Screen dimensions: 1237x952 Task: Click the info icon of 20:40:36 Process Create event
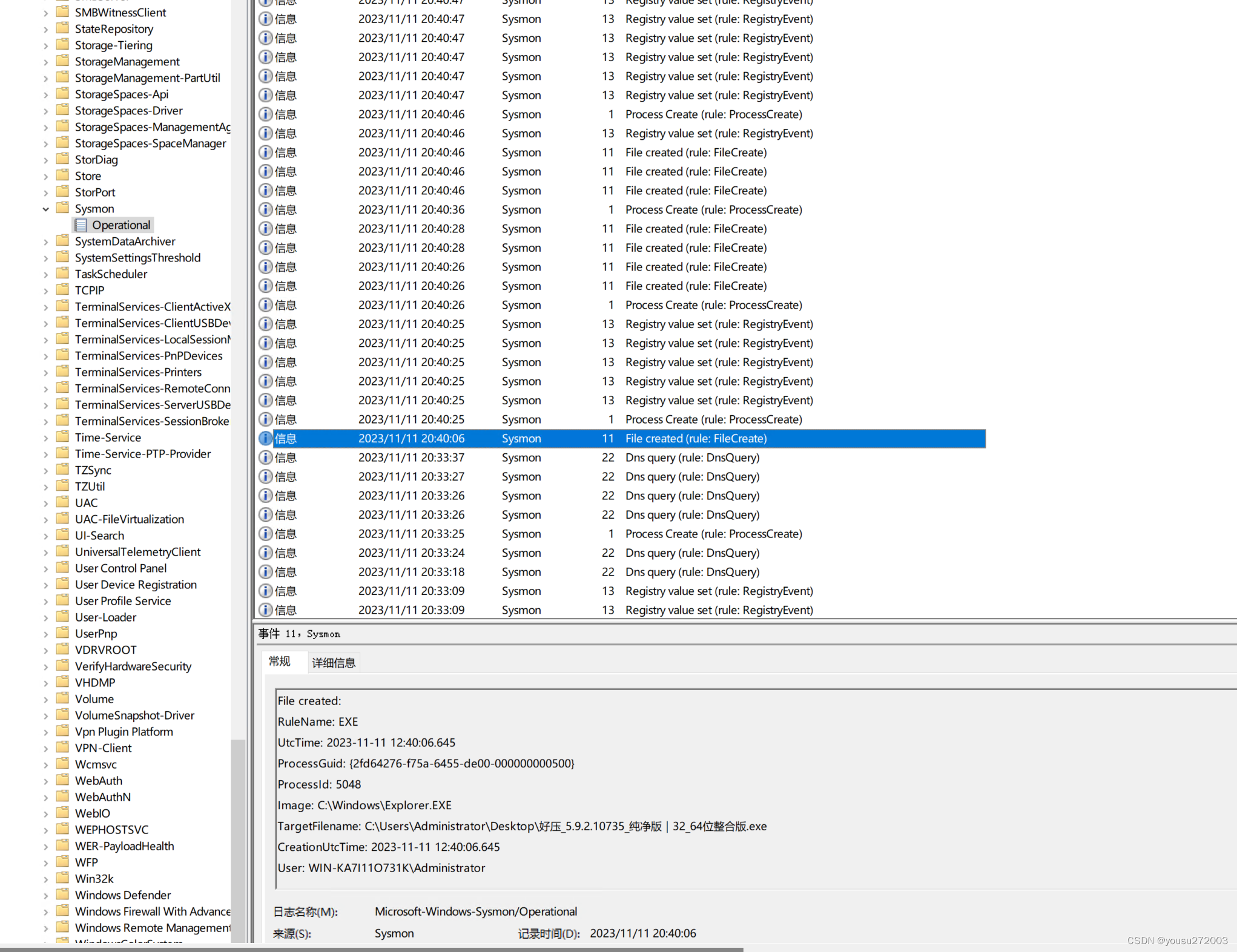click(x=265, y=210)
